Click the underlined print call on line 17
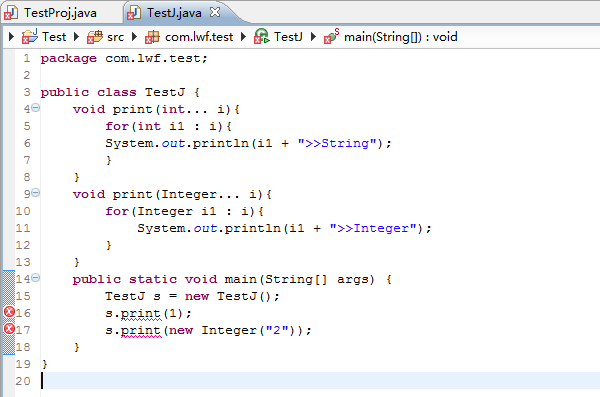600x397 pixels. (141, 330)
